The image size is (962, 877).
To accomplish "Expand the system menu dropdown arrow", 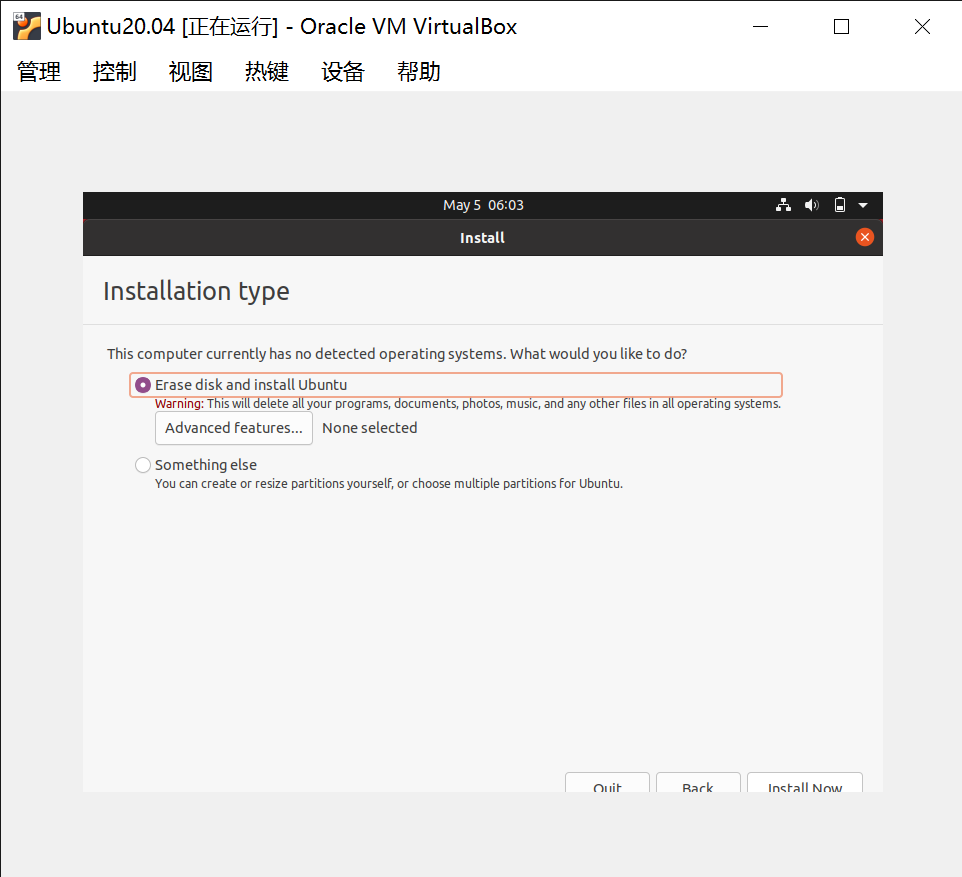I will [x=863, y=205].
